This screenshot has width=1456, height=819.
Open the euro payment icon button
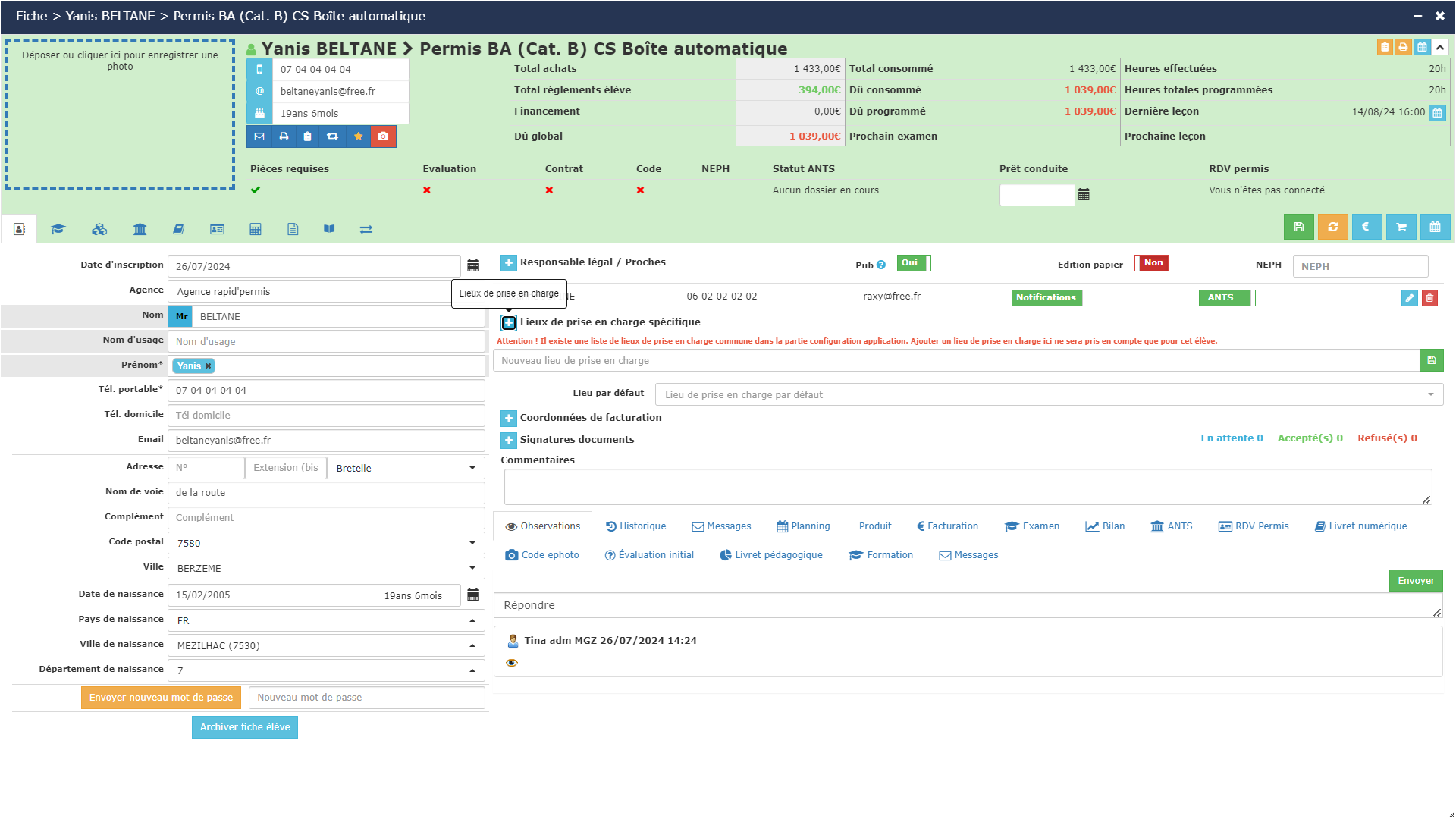pyautogui.click(x=1366, y=227)
